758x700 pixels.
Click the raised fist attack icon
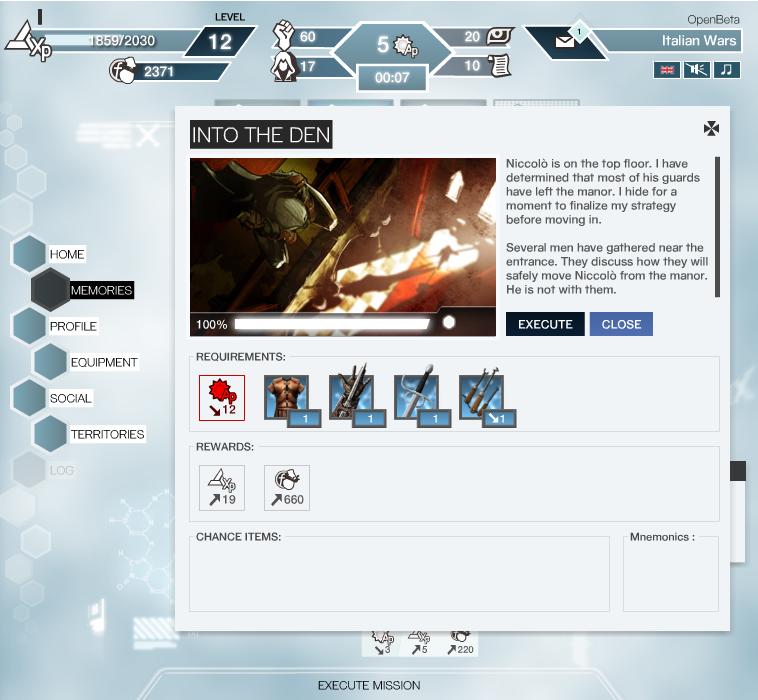coord(284,35)
